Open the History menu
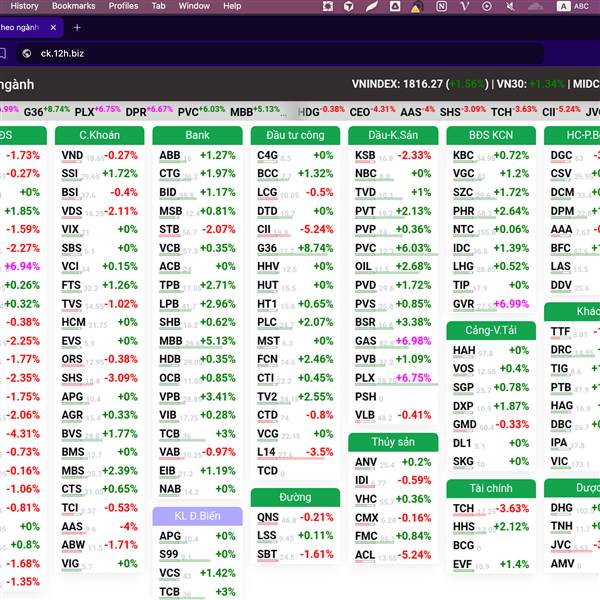This screenshot has width=600, height=600. pos(24,6)
